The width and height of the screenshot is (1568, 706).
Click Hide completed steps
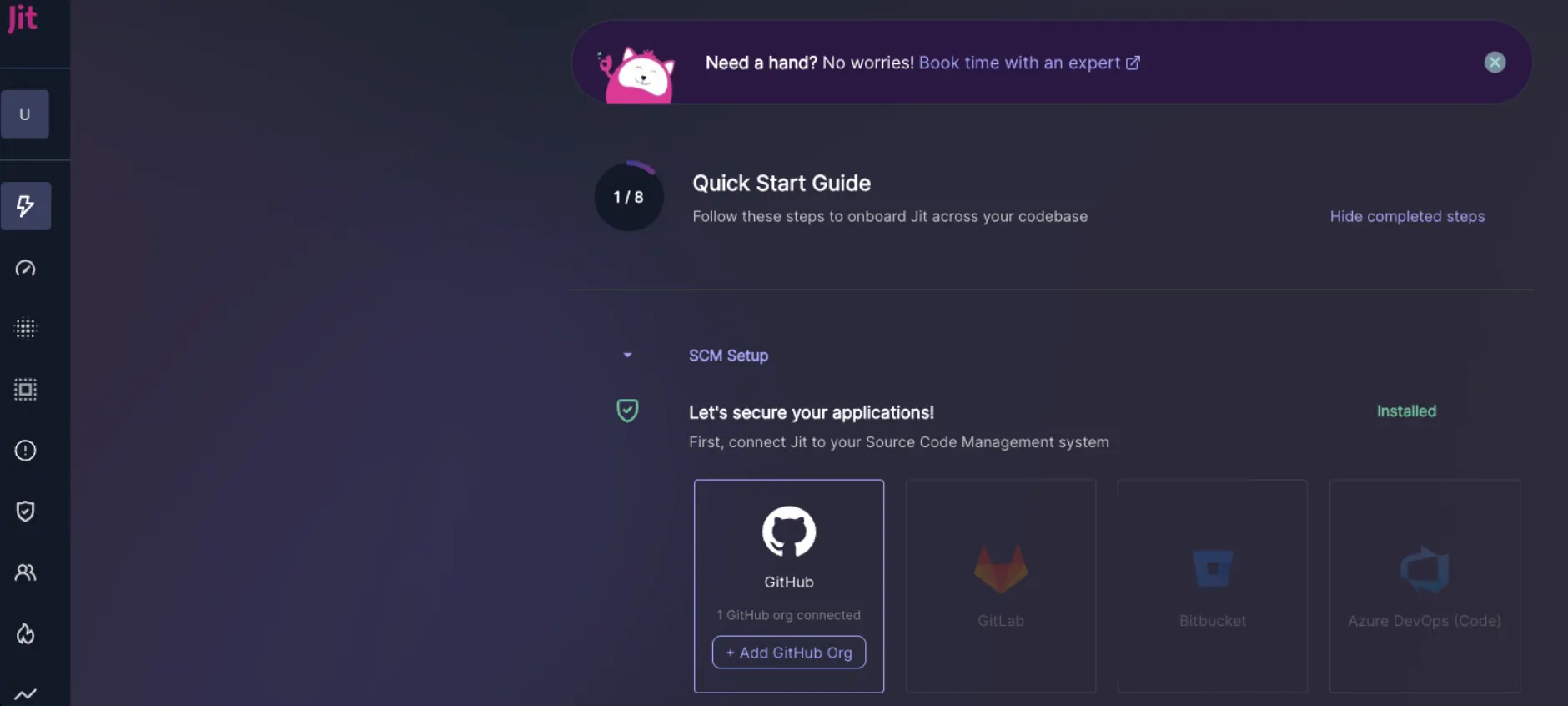pos(1407,216)
